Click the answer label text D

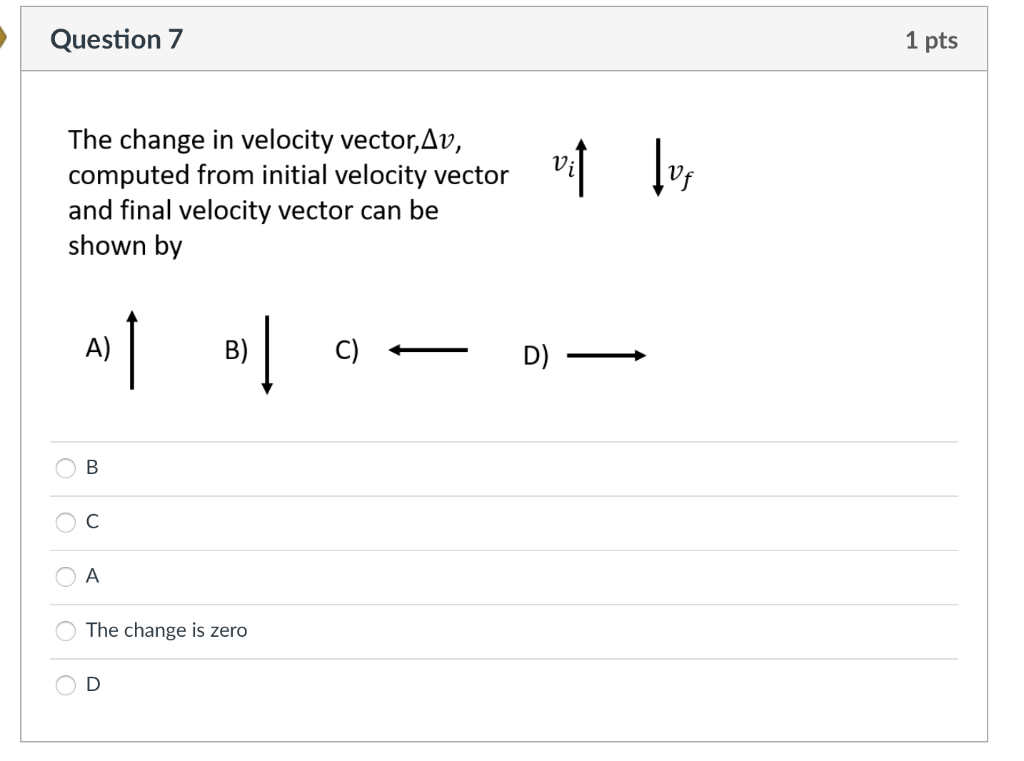(x=93, y=684)
